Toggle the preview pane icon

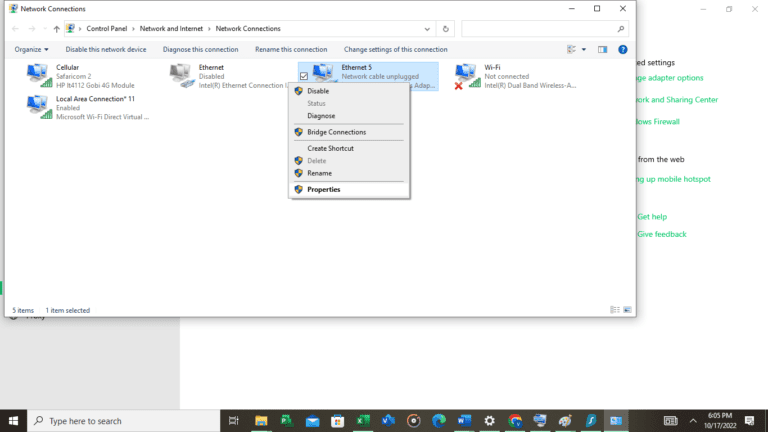click(x=602, y=49)
